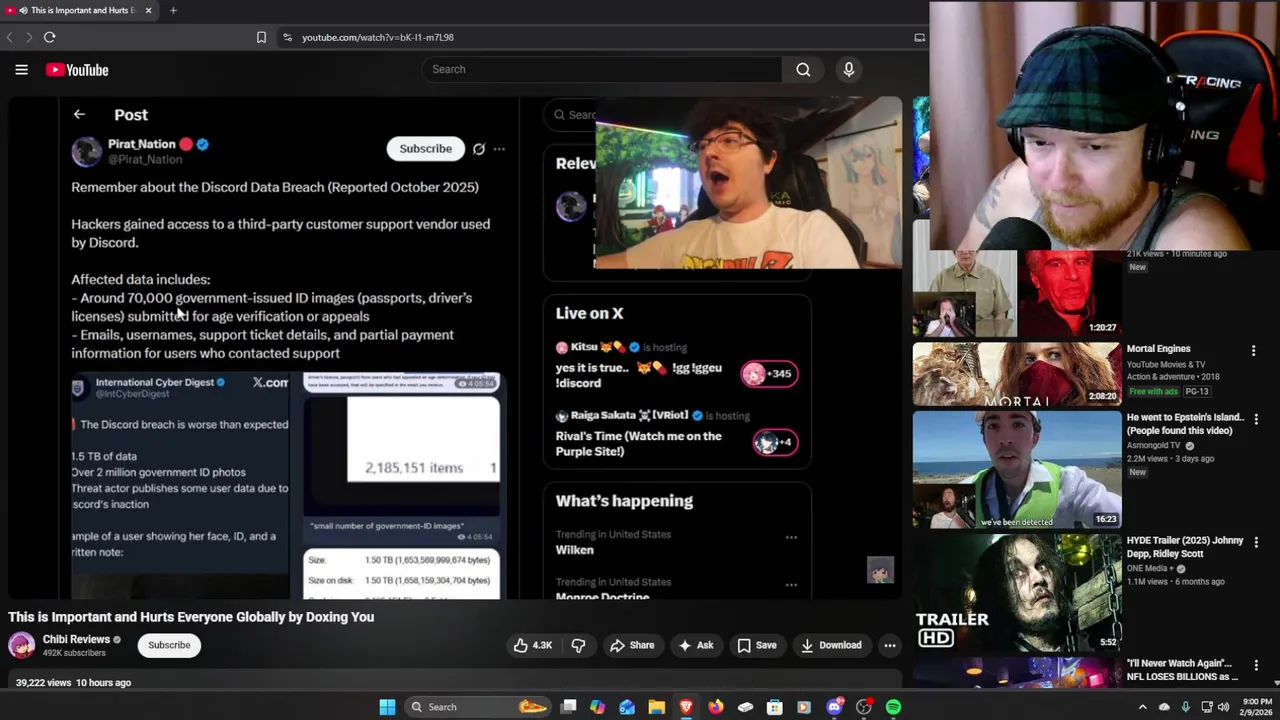Click the Pirat_Nation profile avatar
The image size is (1280, 720).
tap(87, 151)
